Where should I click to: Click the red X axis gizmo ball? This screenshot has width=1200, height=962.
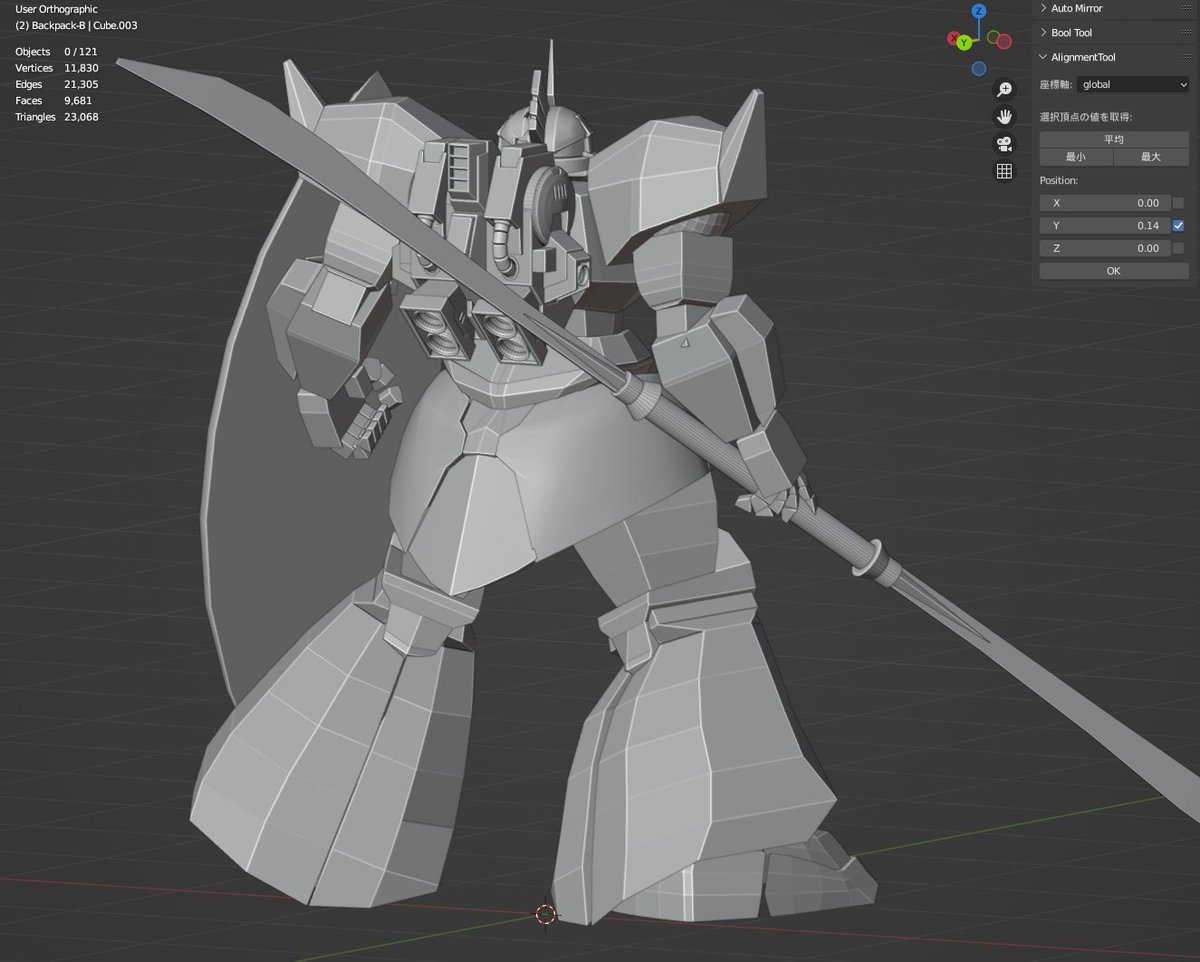tap(953, 39)
